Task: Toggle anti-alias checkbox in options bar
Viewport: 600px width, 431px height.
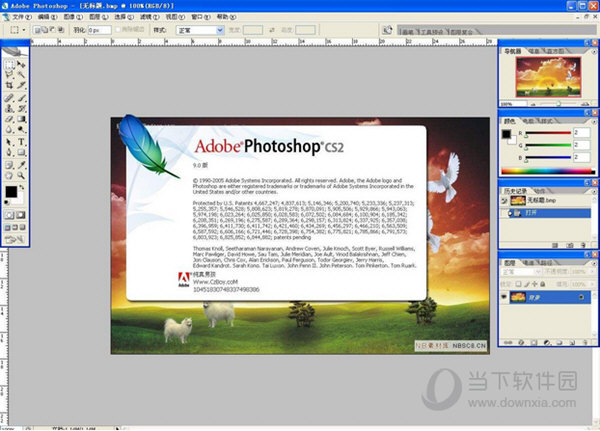Action: (x=118, y=29)
